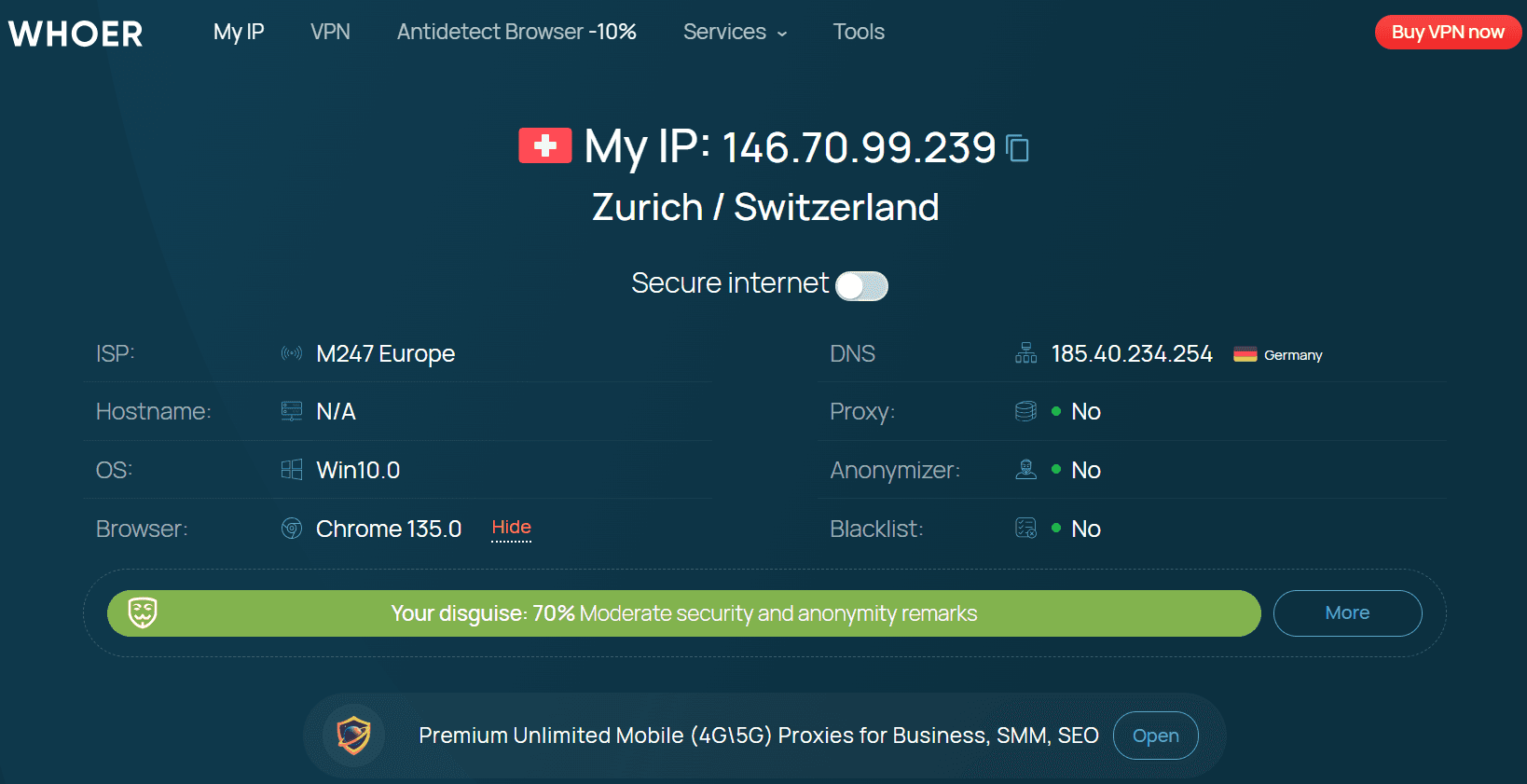Click the disguise mask icon in the green bar
The height and width of the screenshot is (784, 1527).
coord(143,612)
